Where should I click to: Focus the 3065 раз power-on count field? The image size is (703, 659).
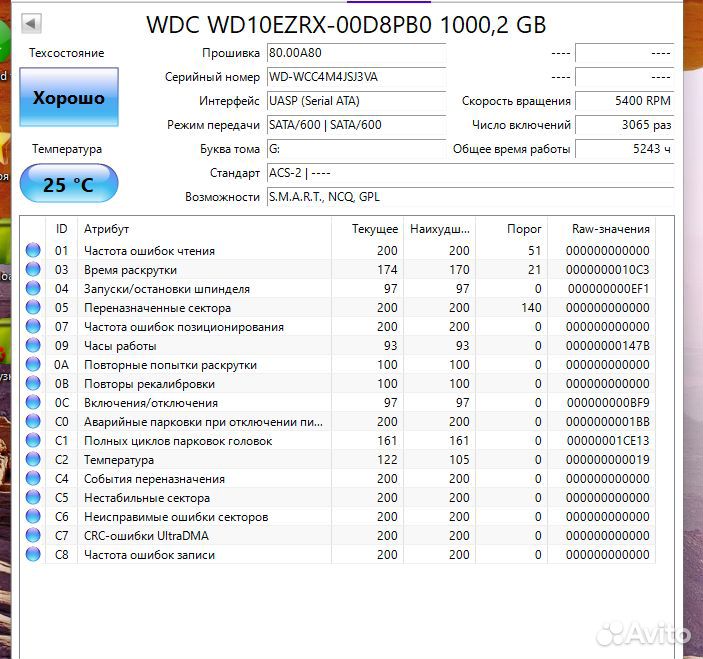coord(625,125)
